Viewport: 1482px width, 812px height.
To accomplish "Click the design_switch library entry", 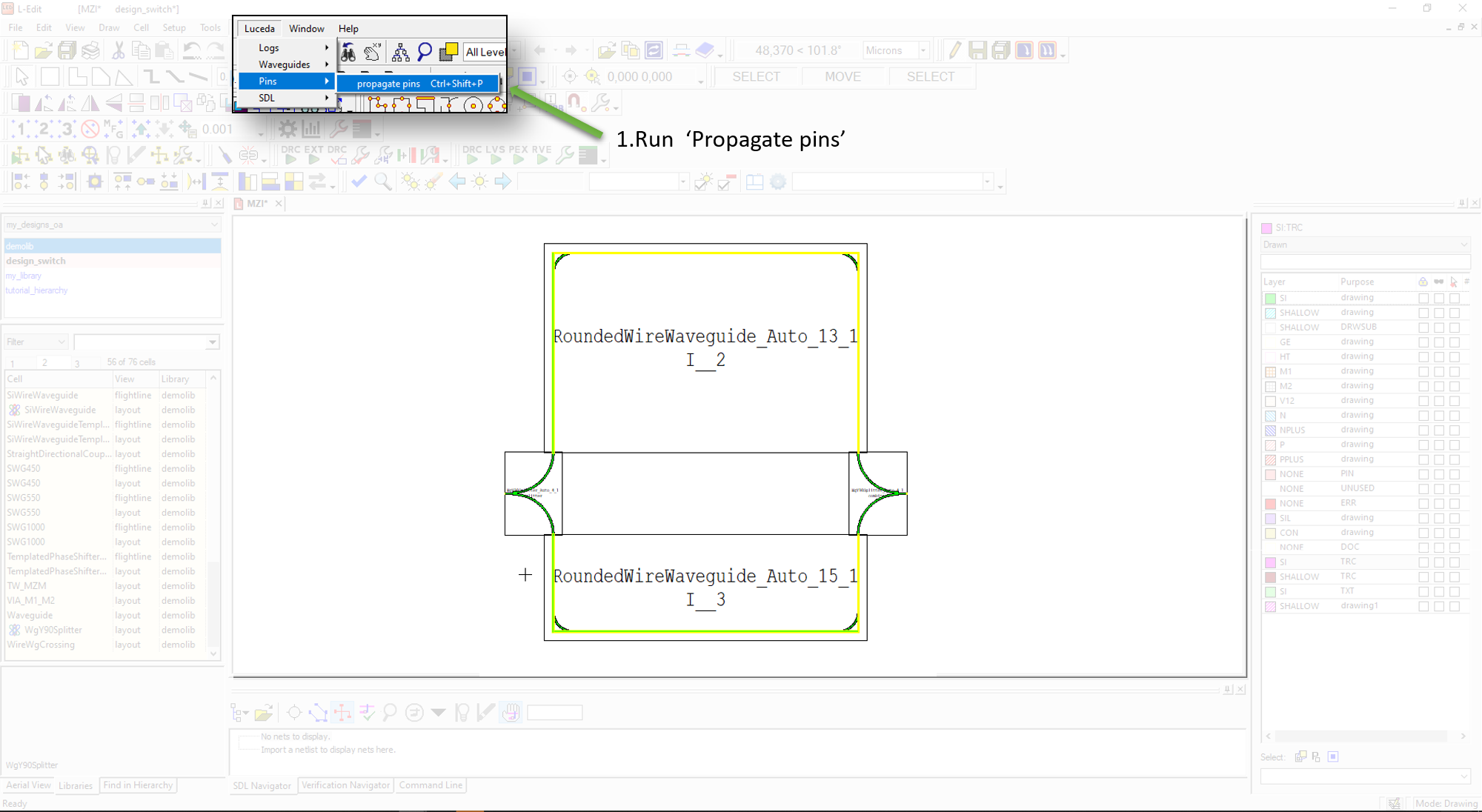I will pos(36,261).
